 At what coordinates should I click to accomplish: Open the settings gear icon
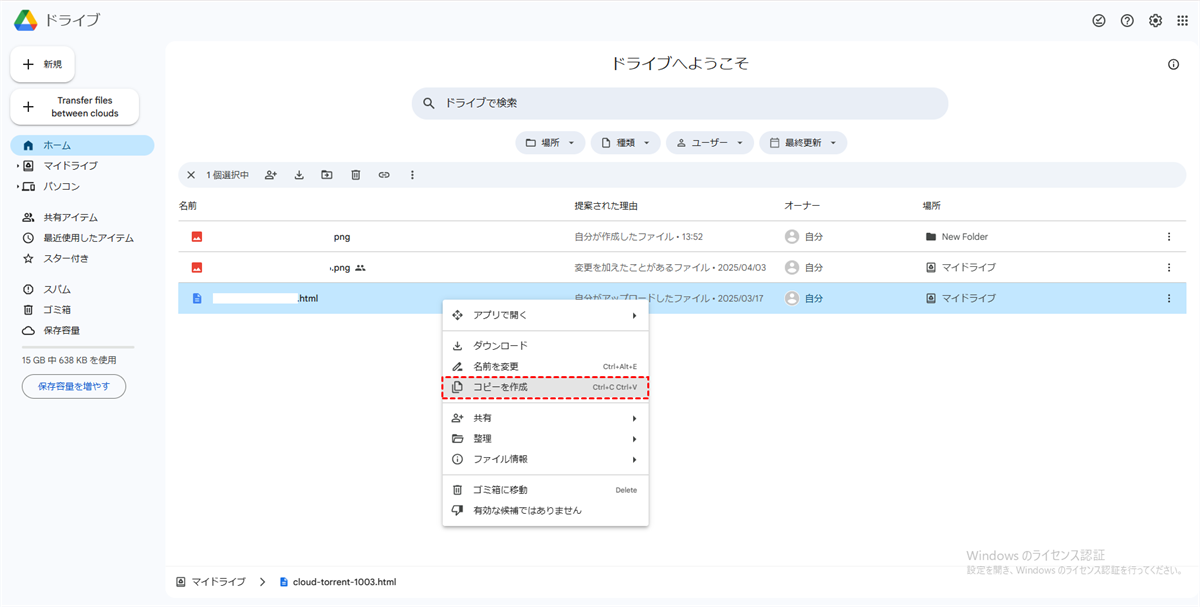click(1155, 21)
